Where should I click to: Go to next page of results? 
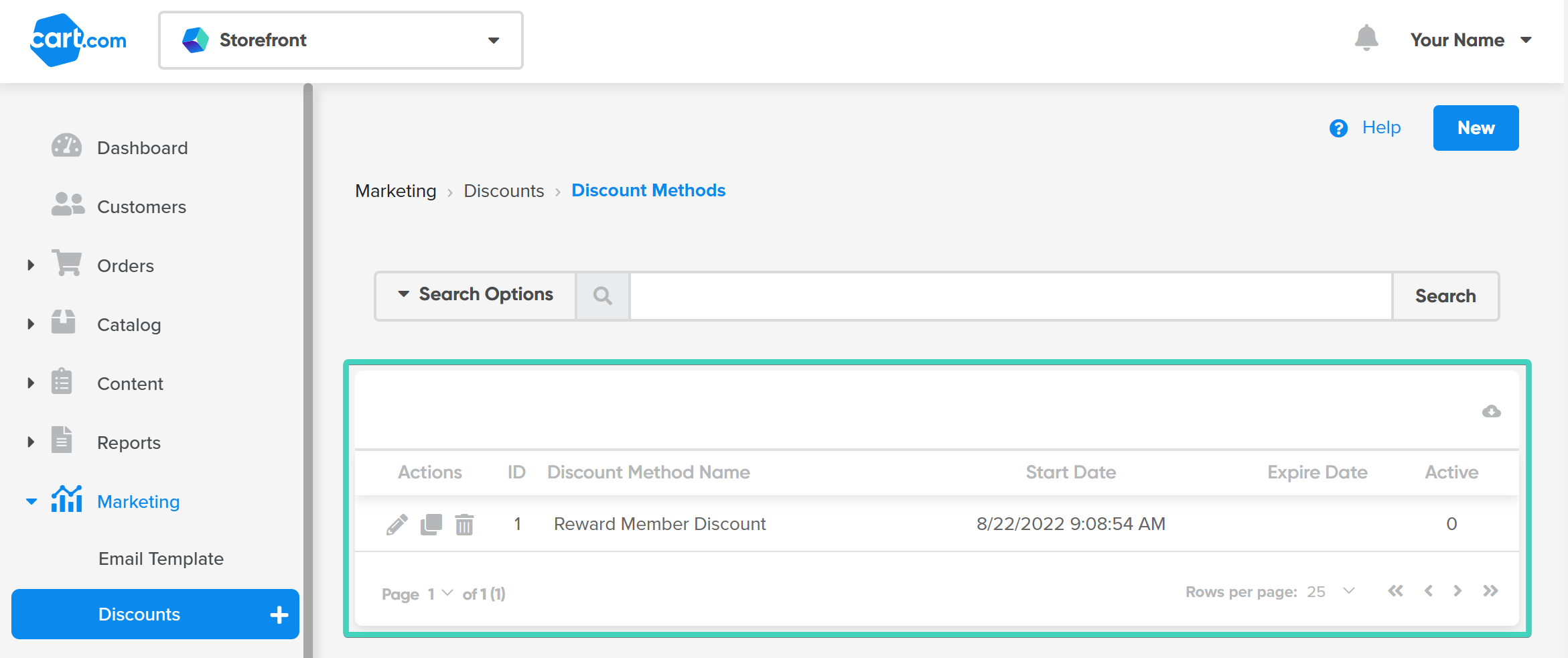[1457, 591]
